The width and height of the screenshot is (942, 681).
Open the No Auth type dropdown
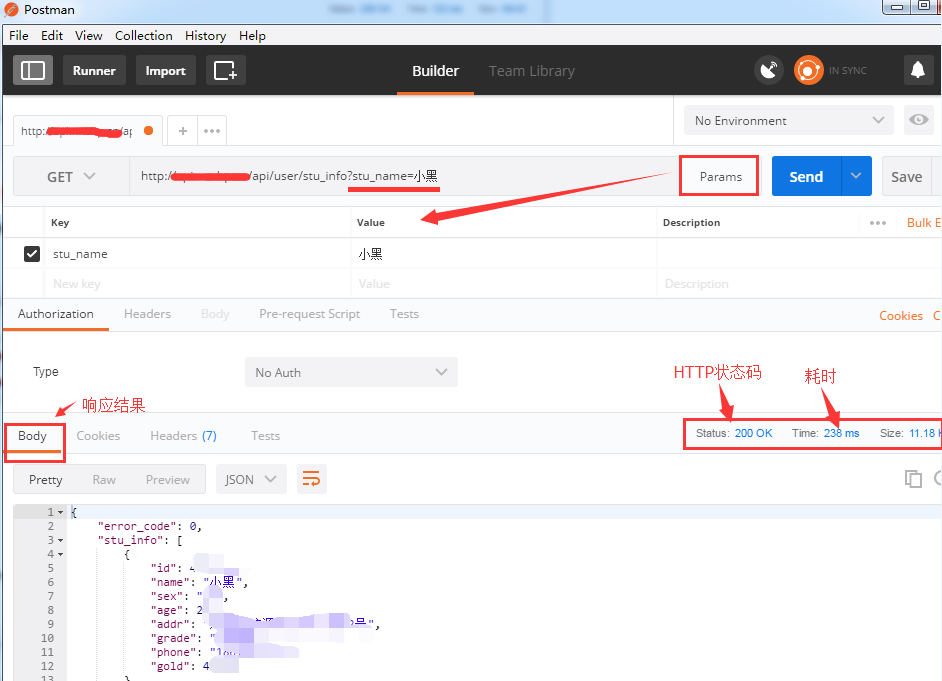tap(351, 372)
